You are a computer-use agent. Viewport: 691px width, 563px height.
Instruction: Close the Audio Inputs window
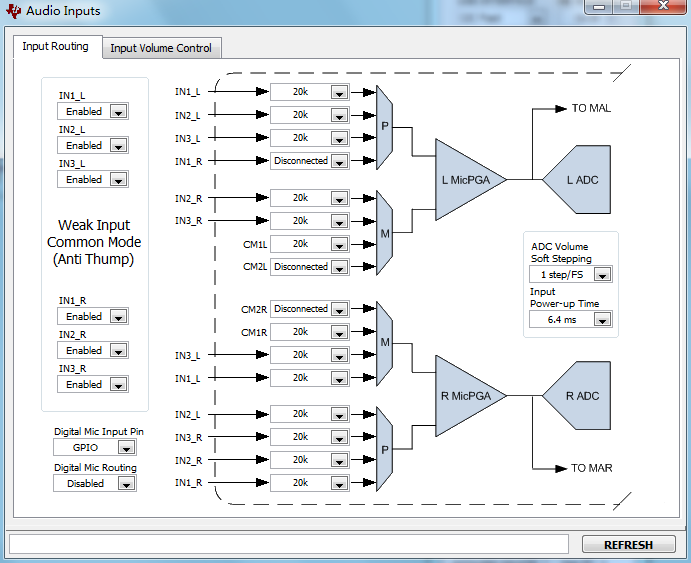point(663,6)
